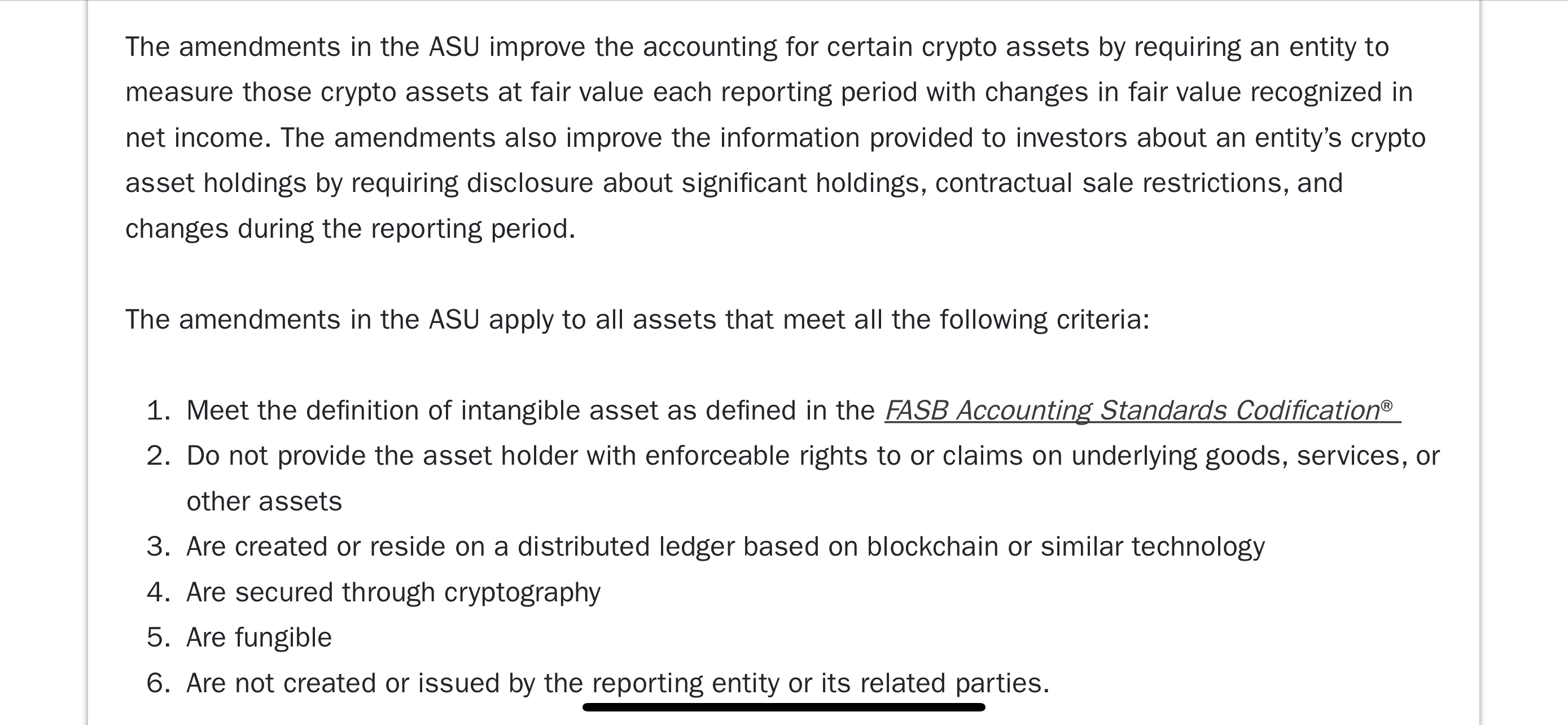Viewport: 1568px width, 725px height.
Task: Click the list number 2 marker
Action: click(158, 456)
